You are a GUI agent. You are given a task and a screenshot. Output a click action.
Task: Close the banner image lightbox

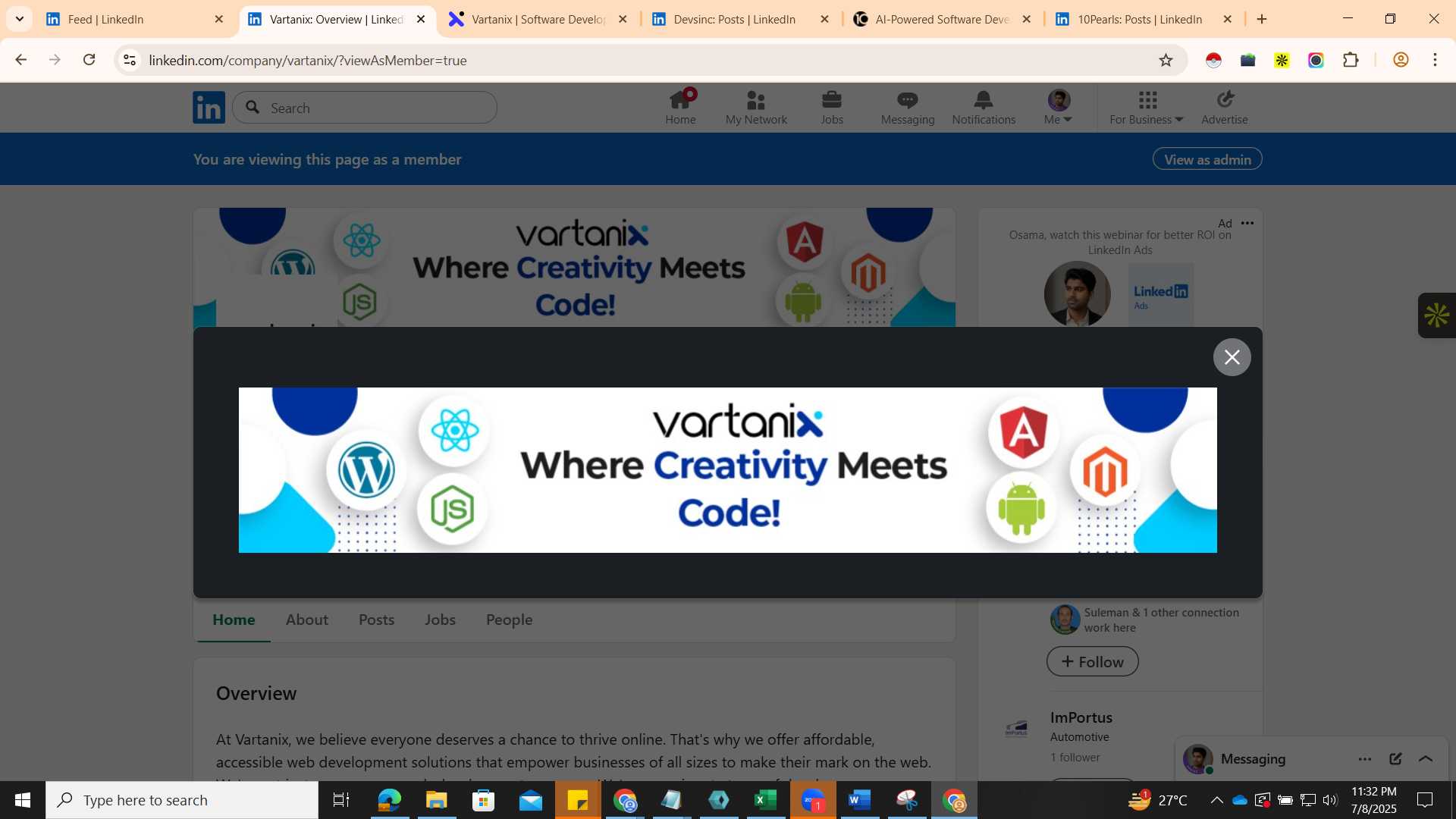pos(1232,357)
